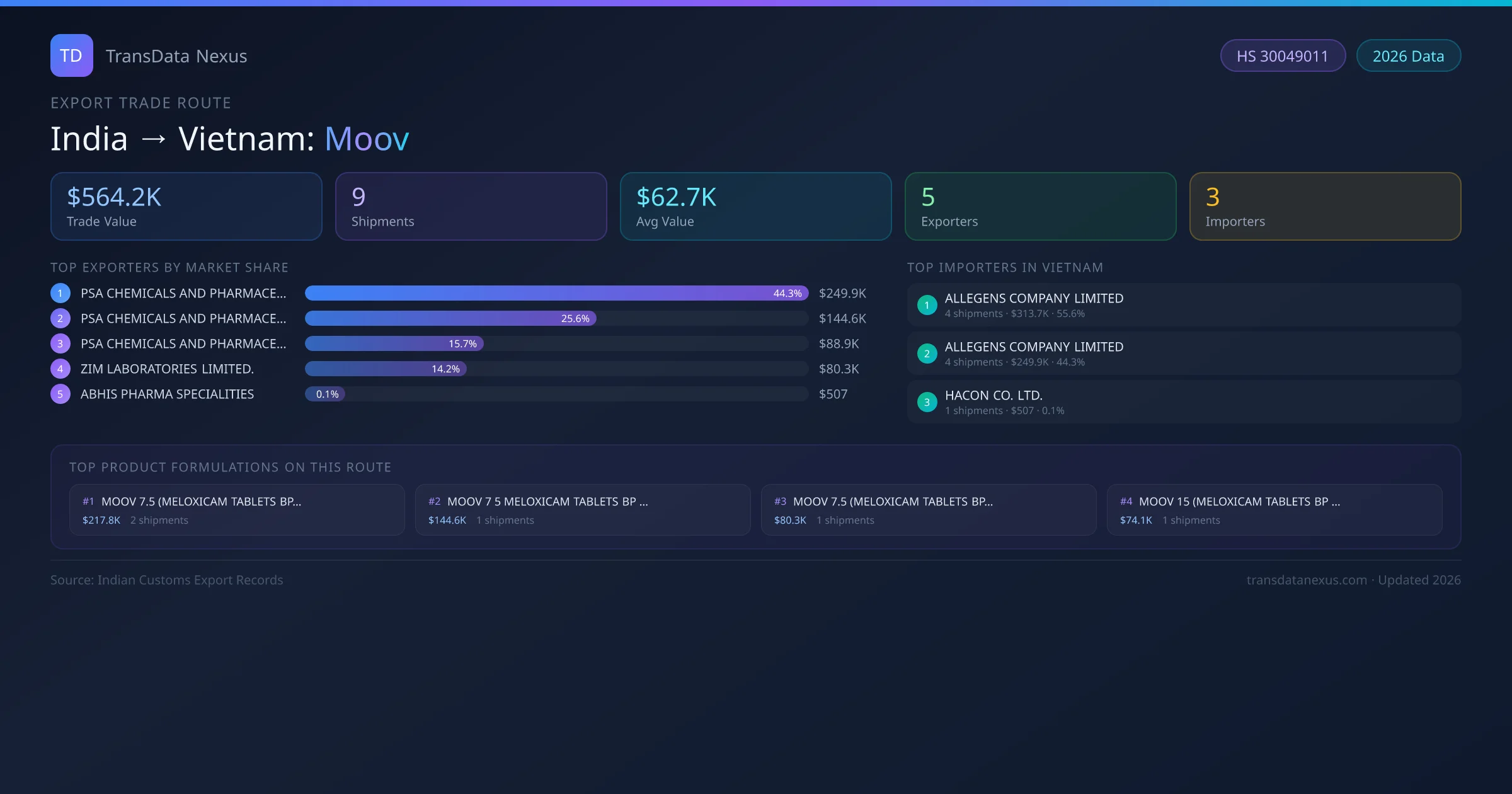Image resolution: width=1512 pixels, height=794 pixels.
Task: Click the HS 30049011 badge
Action: pyautogui.click(x=1282, y=56)
